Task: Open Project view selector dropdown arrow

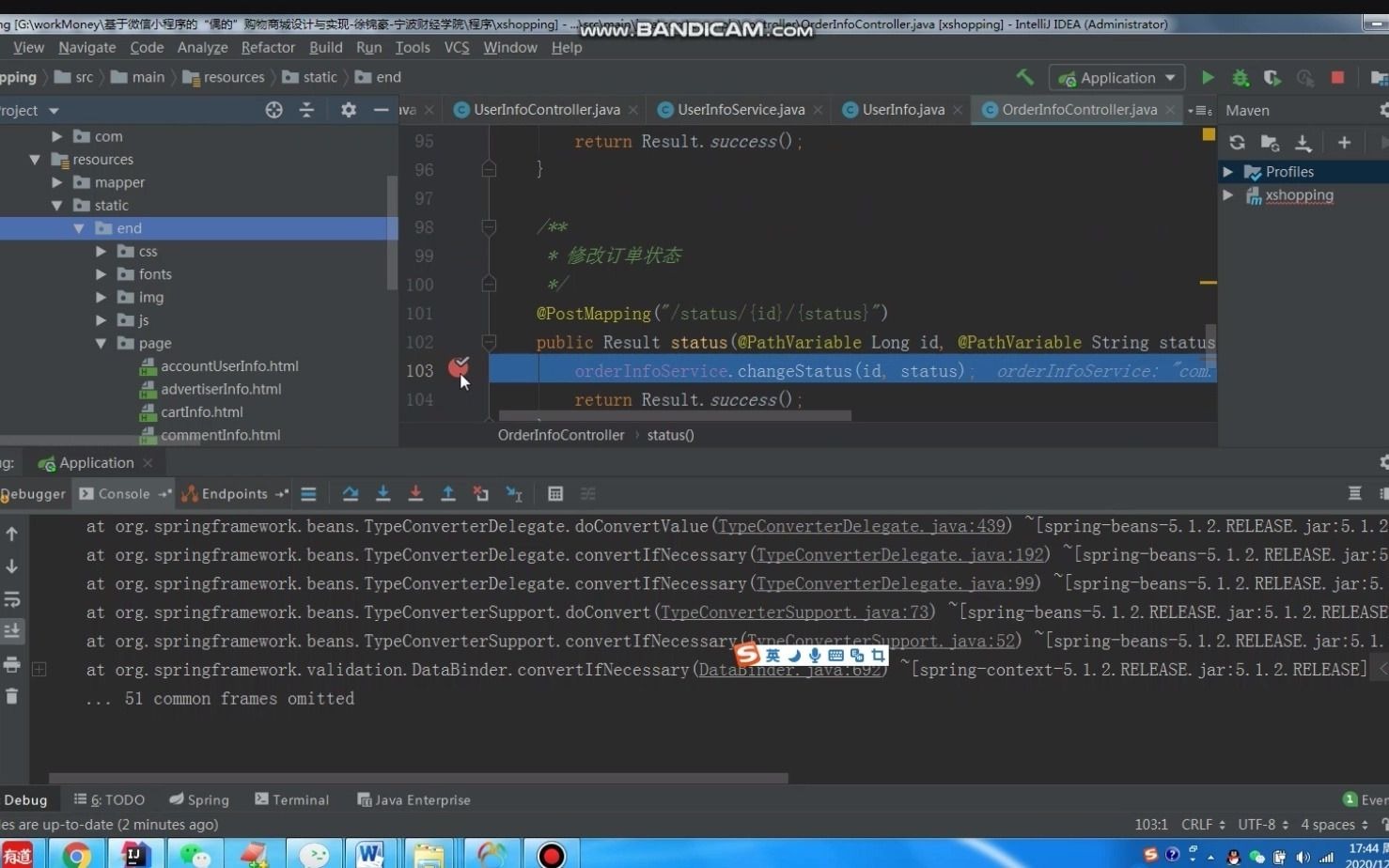Action: 54,111
